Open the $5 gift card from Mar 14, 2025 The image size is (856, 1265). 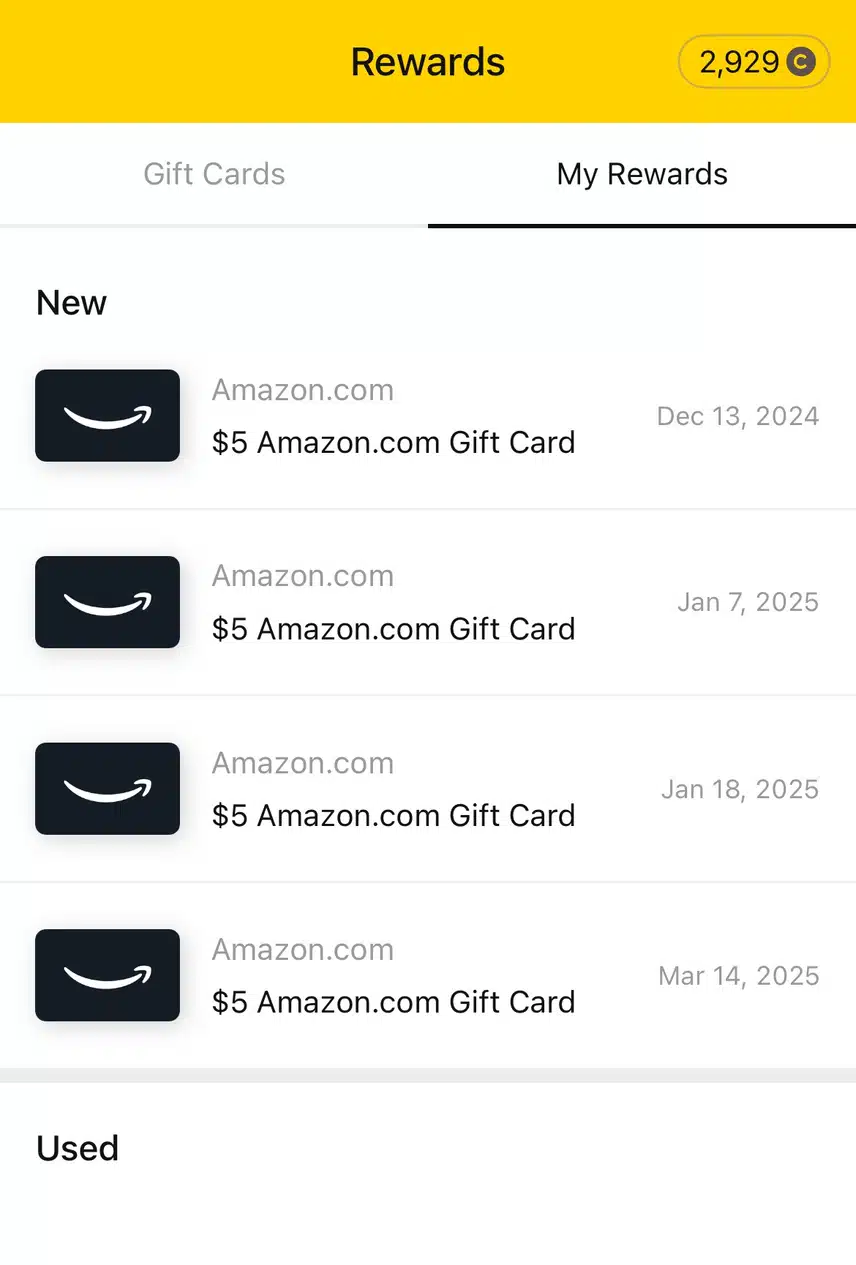[x=393, y=1002]
